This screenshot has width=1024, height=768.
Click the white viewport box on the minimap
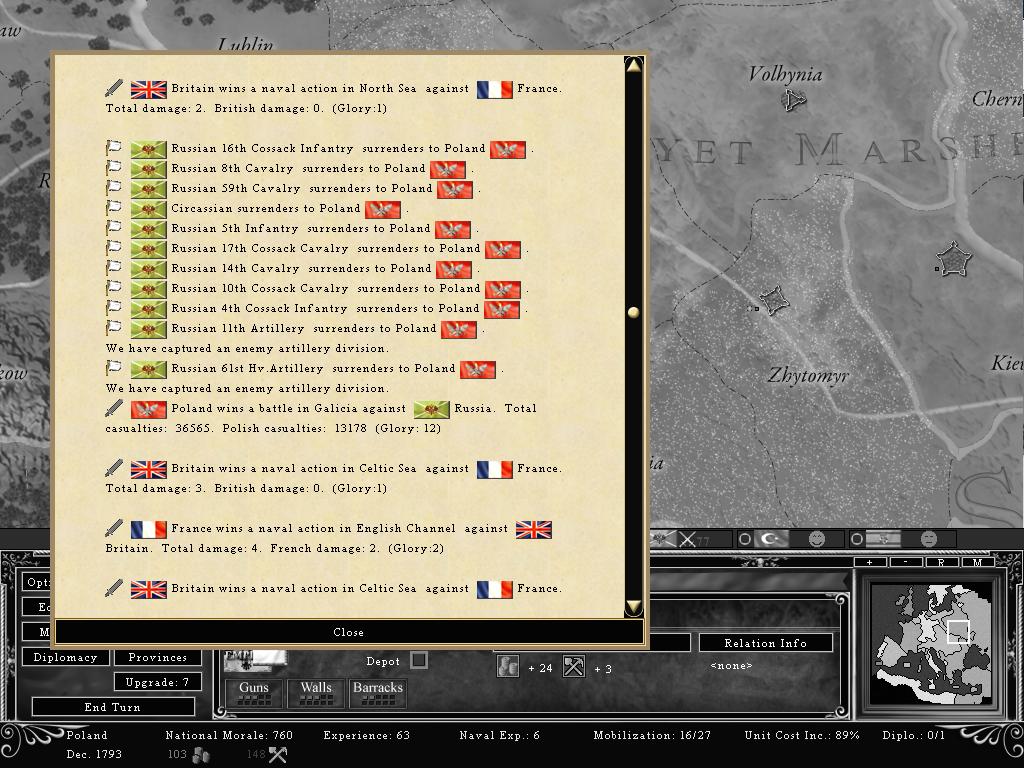[958, 632]
